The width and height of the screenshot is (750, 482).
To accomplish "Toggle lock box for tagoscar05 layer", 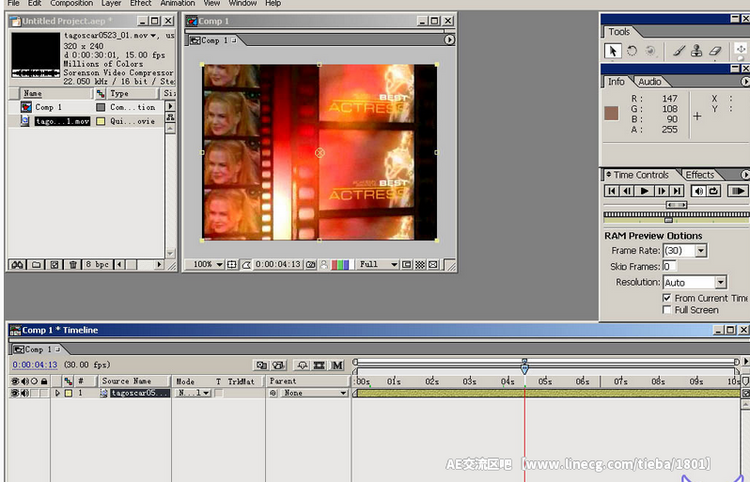I will [x=44, y=393].
